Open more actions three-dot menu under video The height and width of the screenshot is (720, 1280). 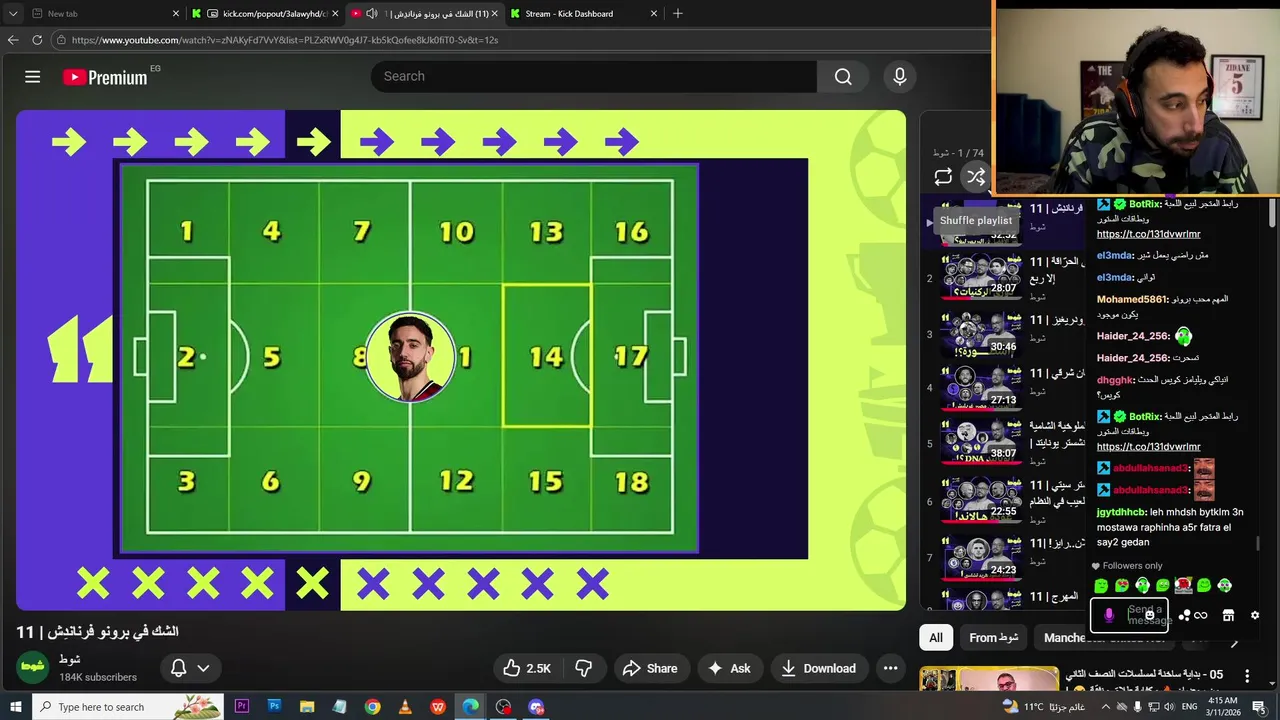(x=890, y=668)
